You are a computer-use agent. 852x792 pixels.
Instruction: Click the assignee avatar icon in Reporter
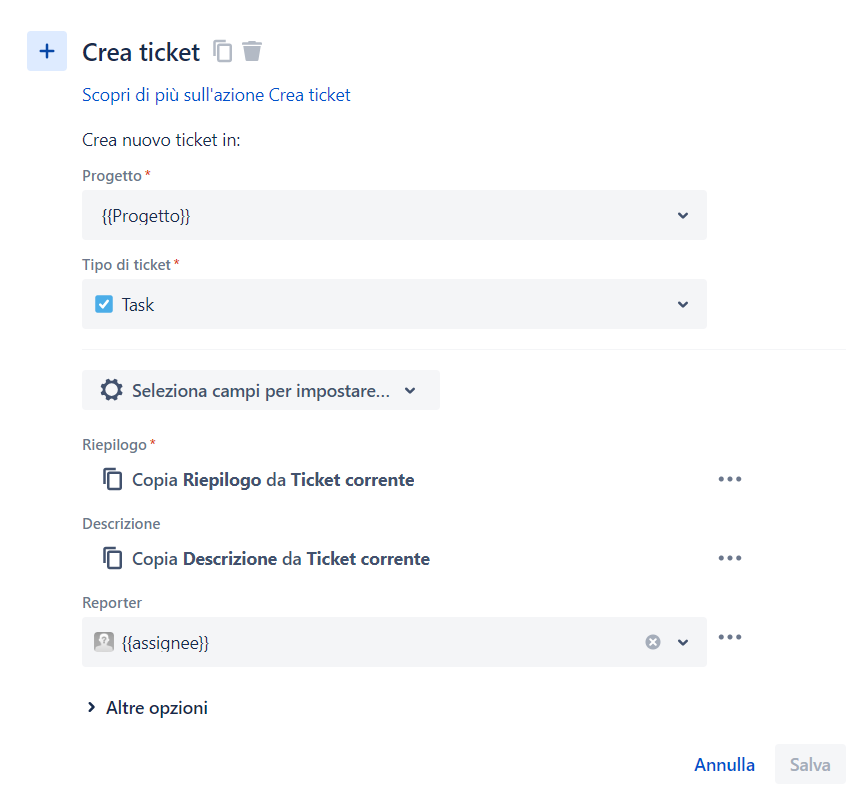(x=104, y=642)
